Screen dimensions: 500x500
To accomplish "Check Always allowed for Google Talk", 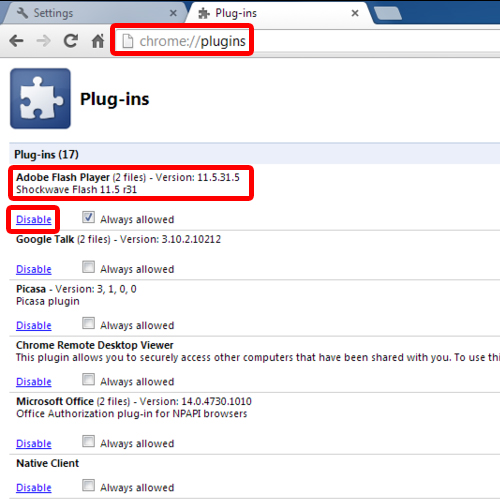I will point(88,267).
